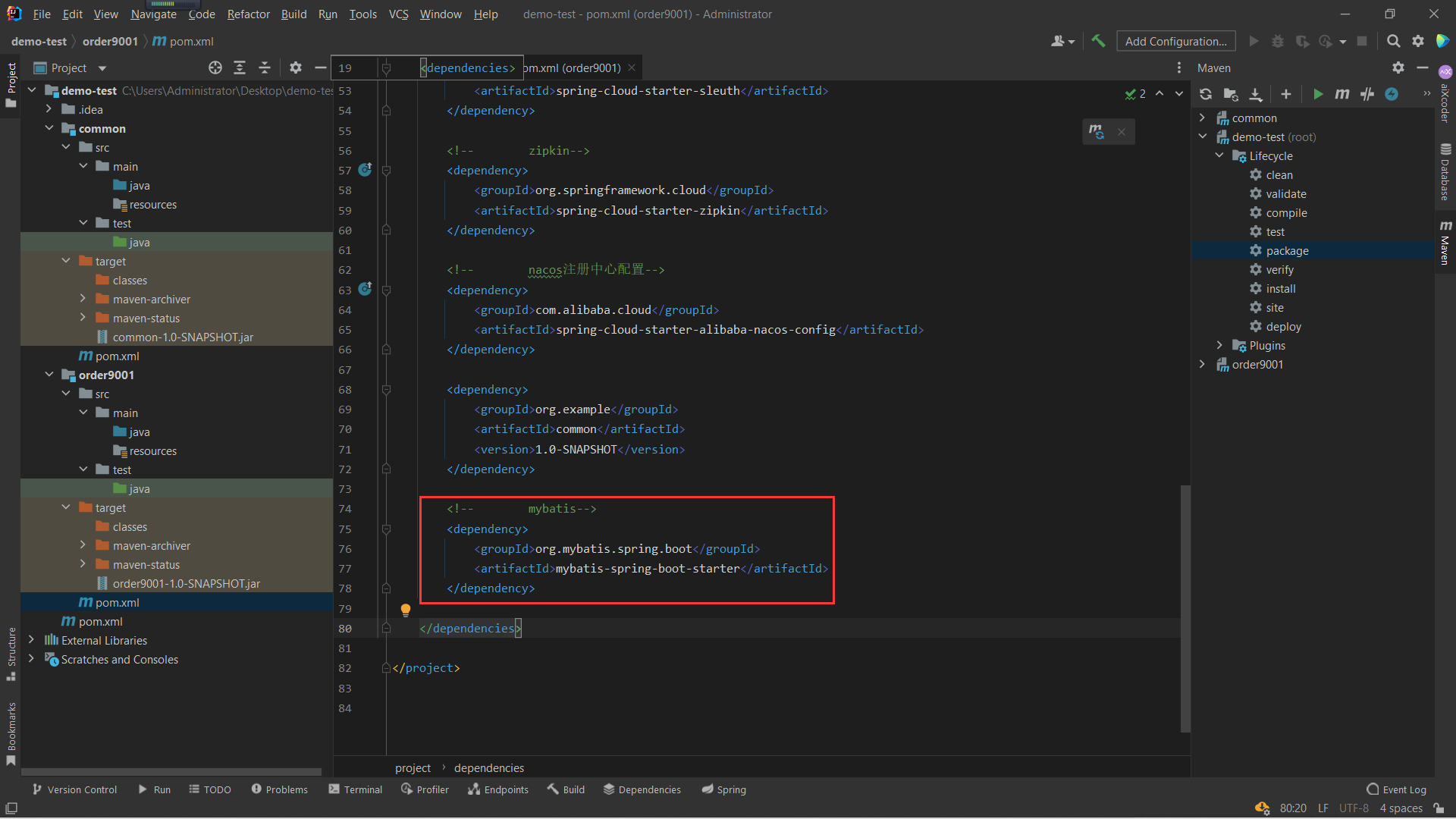Click the Collapse All icon in Project panel
The height and width of the screenshot is (819, 1456).
point(265,68)
